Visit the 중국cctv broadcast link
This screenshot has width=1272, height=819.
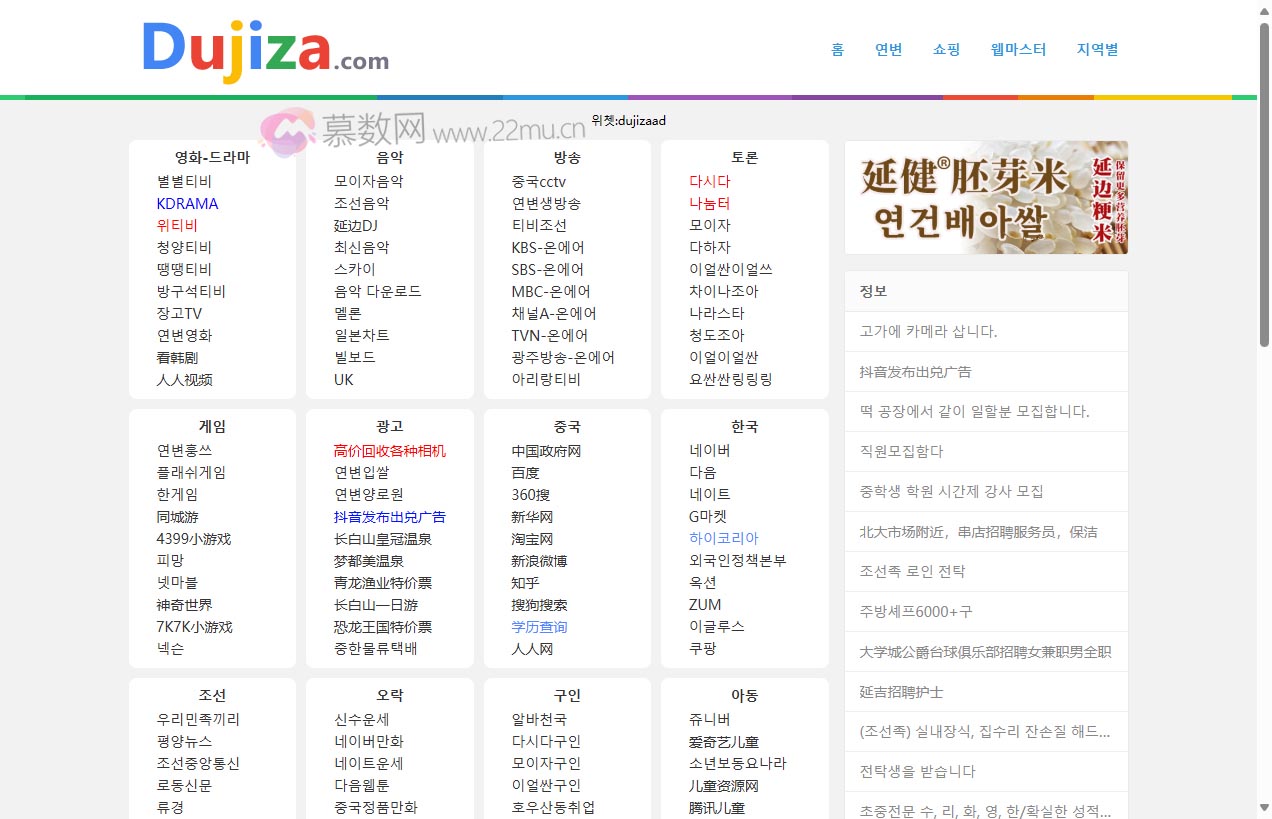click(x=538, y=182)
